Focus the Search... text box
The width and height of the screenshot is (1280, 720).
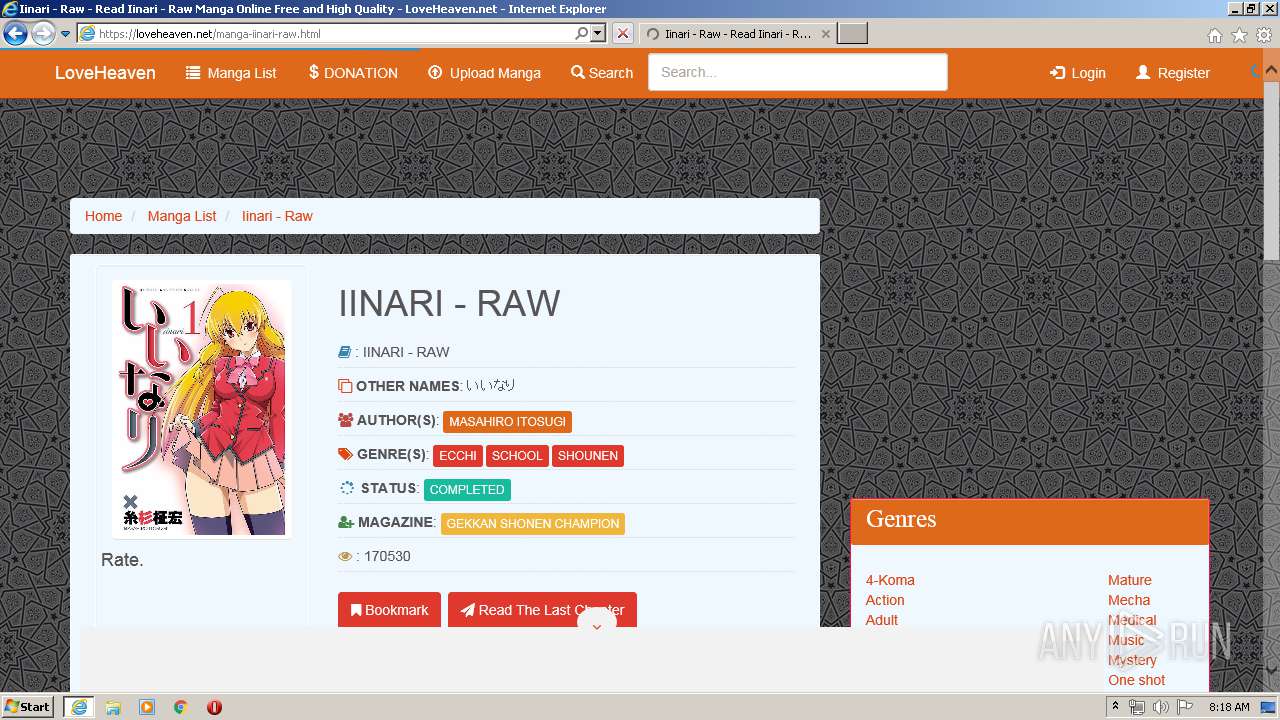(797, 72)
